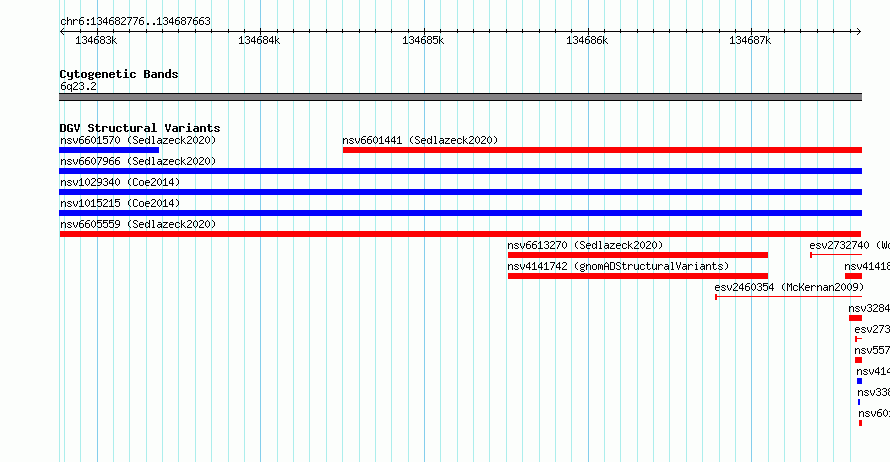Viewport: 890px width, 462px height.
Task: Select the blue nsv6607966 variant bar
Action: [460, 171]
